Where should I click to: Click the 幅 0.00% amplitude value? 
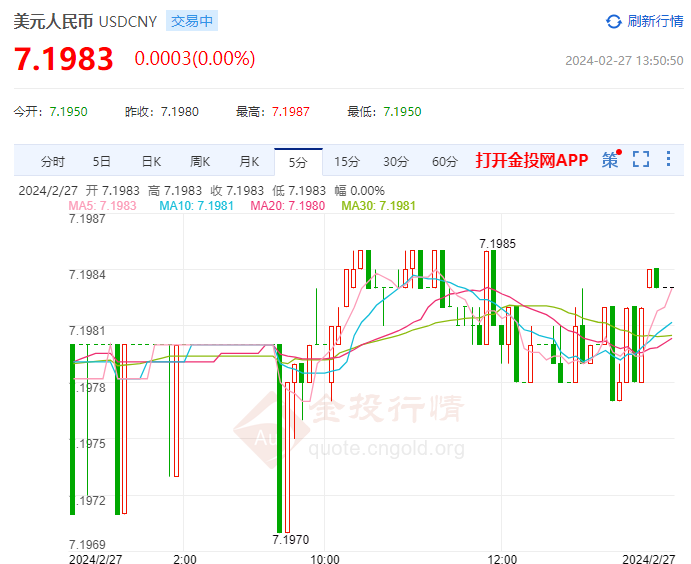(x=360, y=191)
